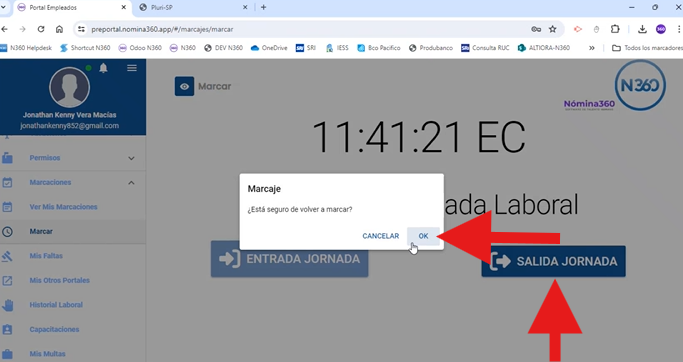Open a new browser tab

coord(264,7)
